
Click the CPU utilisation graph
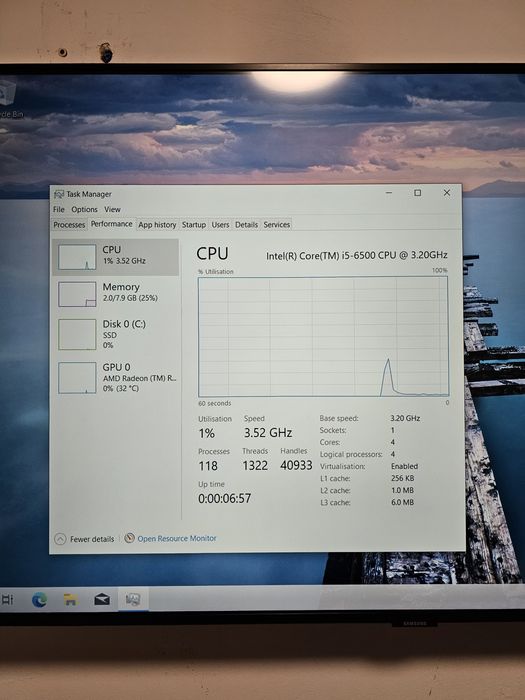tap(323, 336)
